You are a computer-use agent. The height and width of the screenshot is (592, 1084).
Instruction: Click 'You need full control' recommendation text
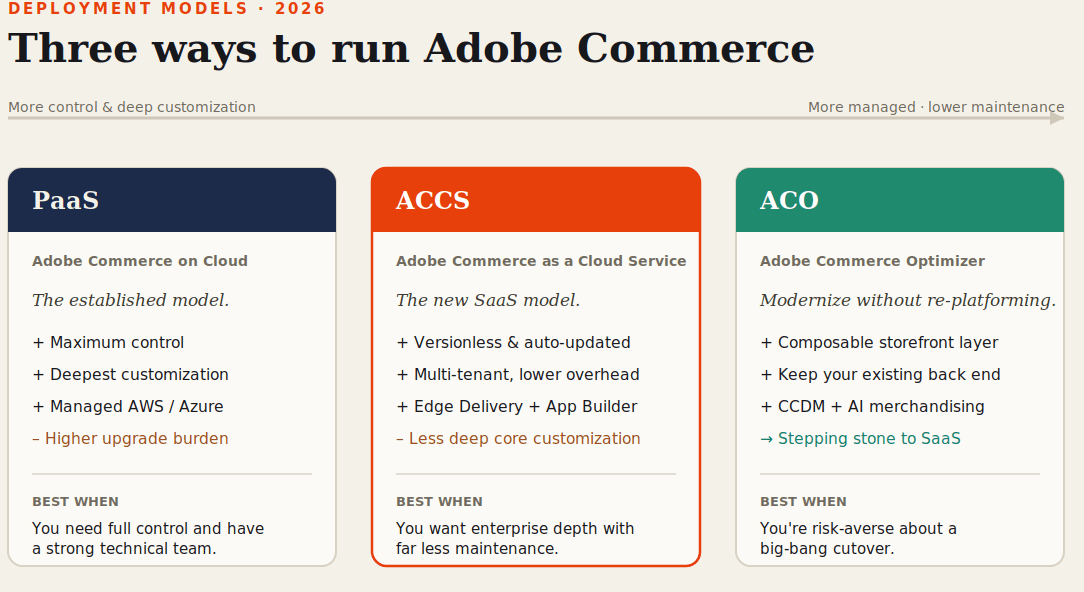(x=148, y=538)
